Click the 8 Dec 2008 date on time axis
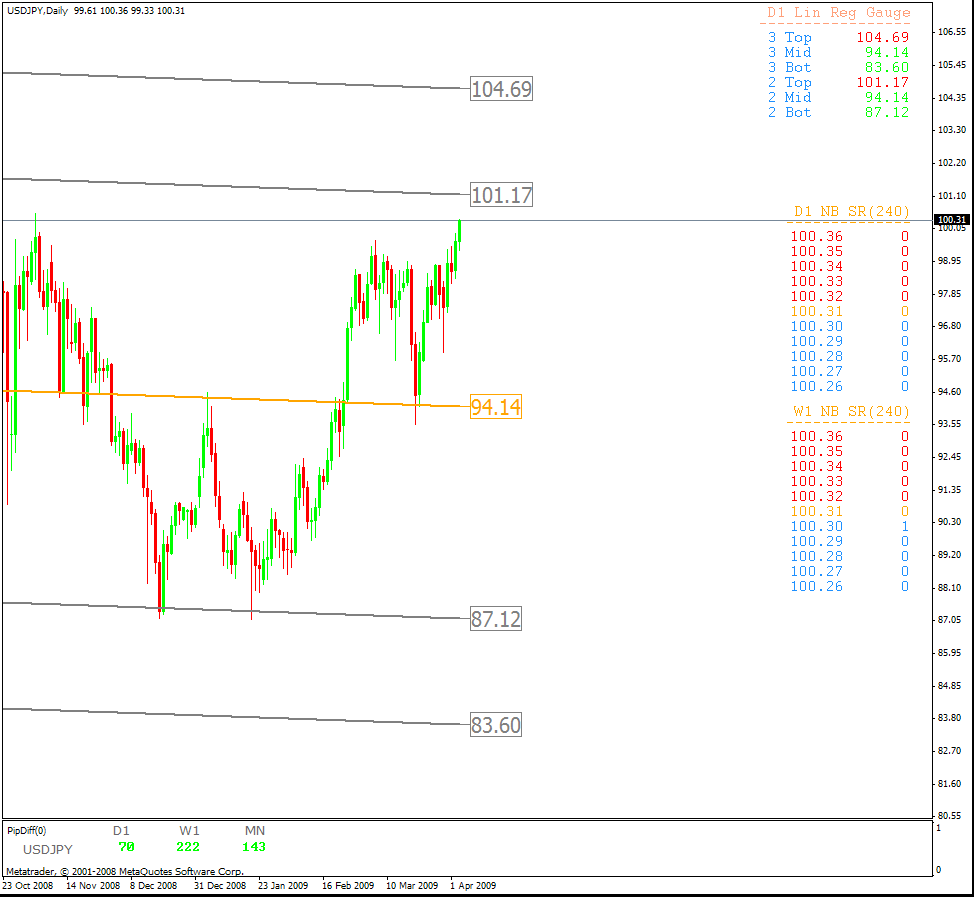974x897 pixels. [x=153, y=885]
